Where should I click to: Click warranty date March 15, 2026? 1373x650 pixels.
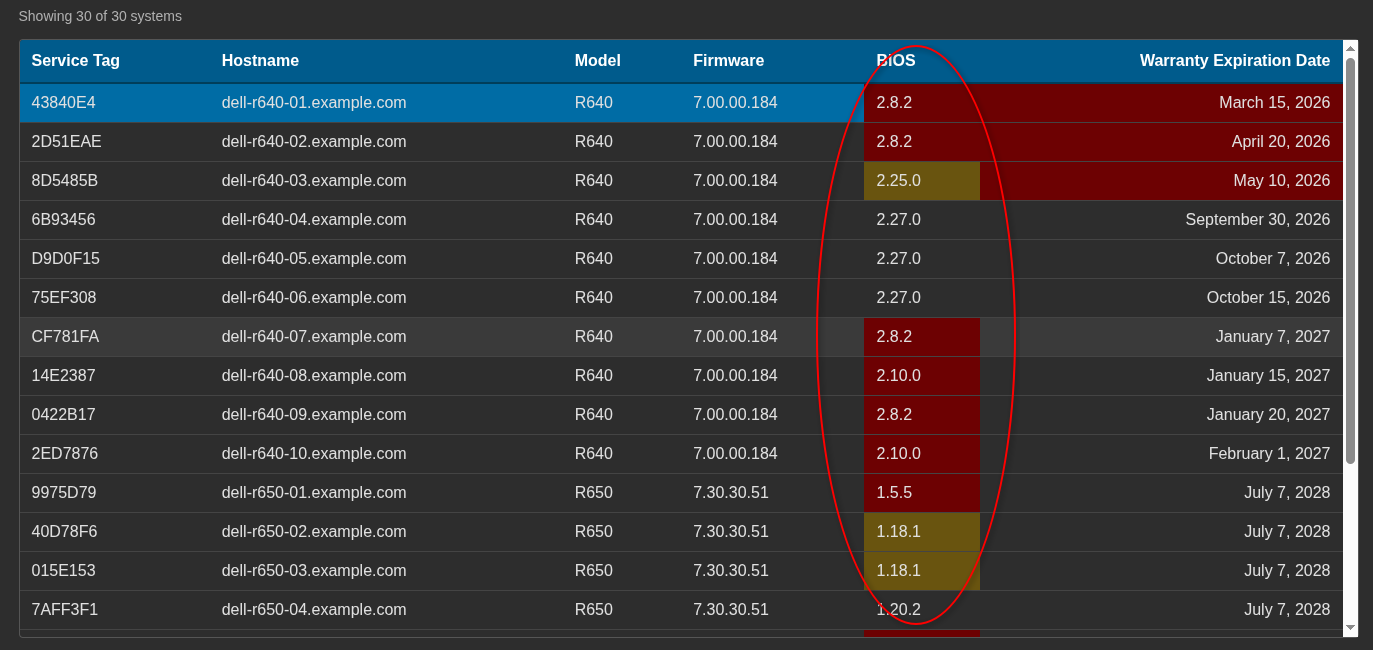tap(1275, 103)
